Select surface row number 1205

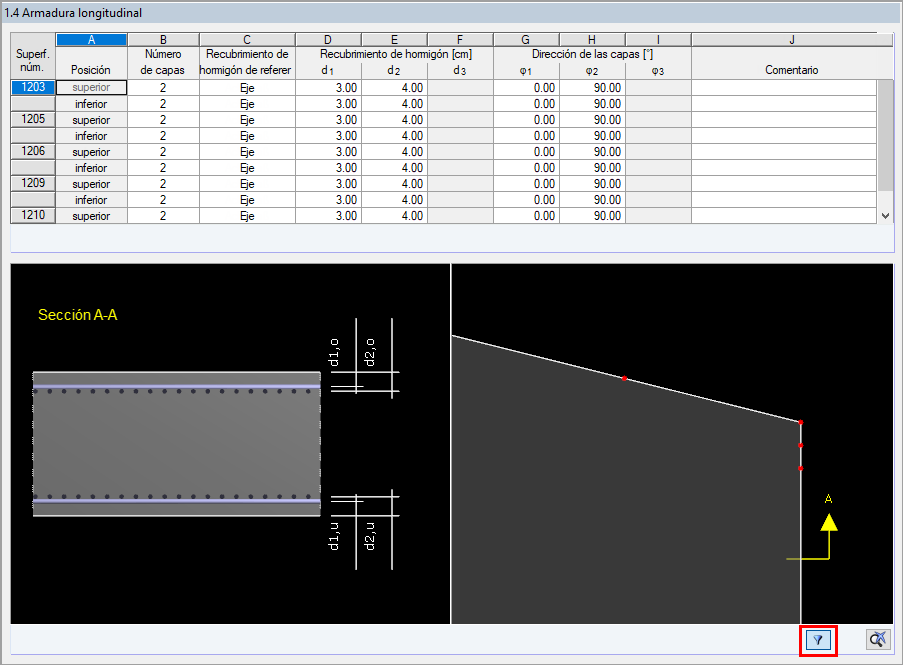33,119
